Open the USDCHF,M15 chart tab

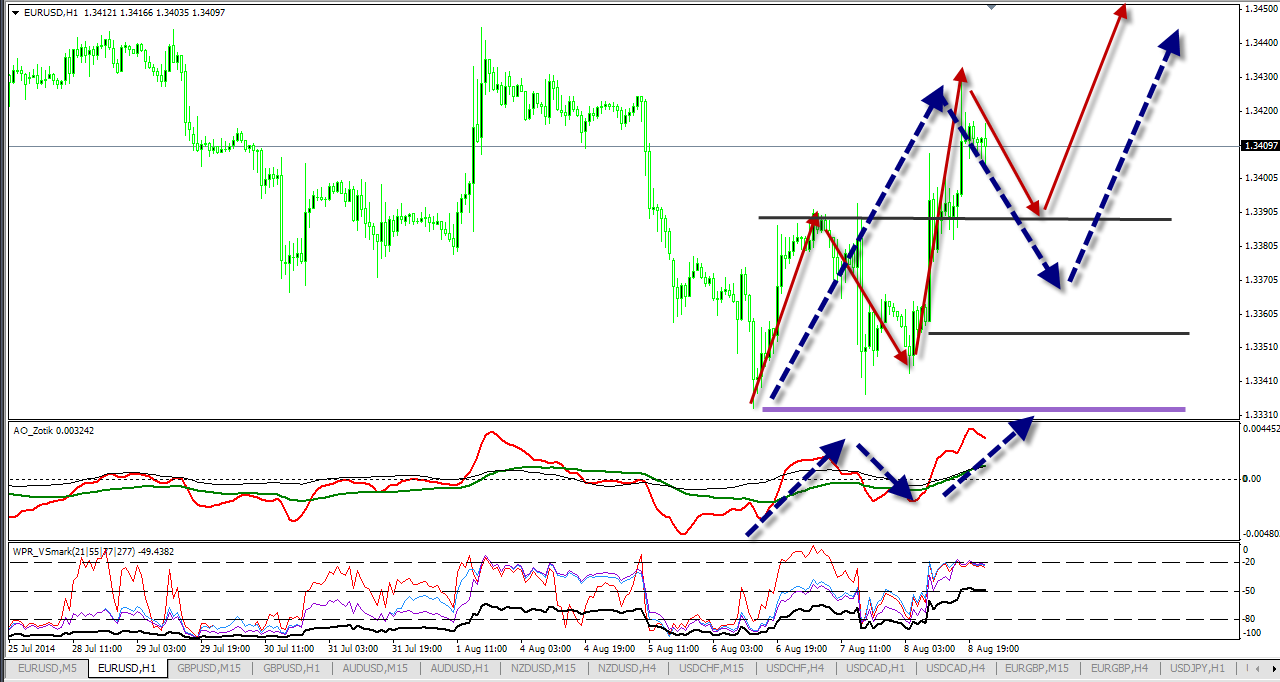click(710, 668)
